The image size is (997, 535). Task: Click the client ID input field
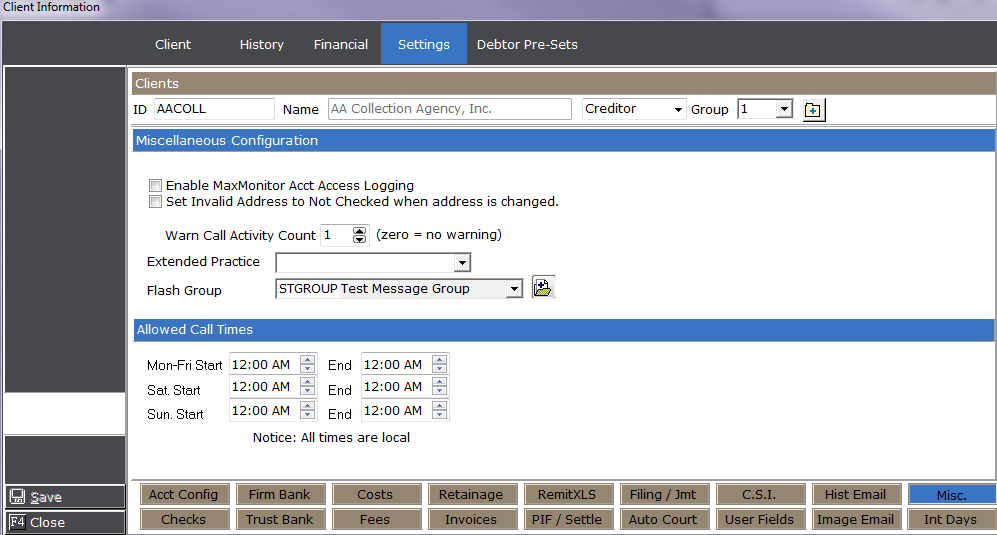pyautogui.click(x=213, y=109)
